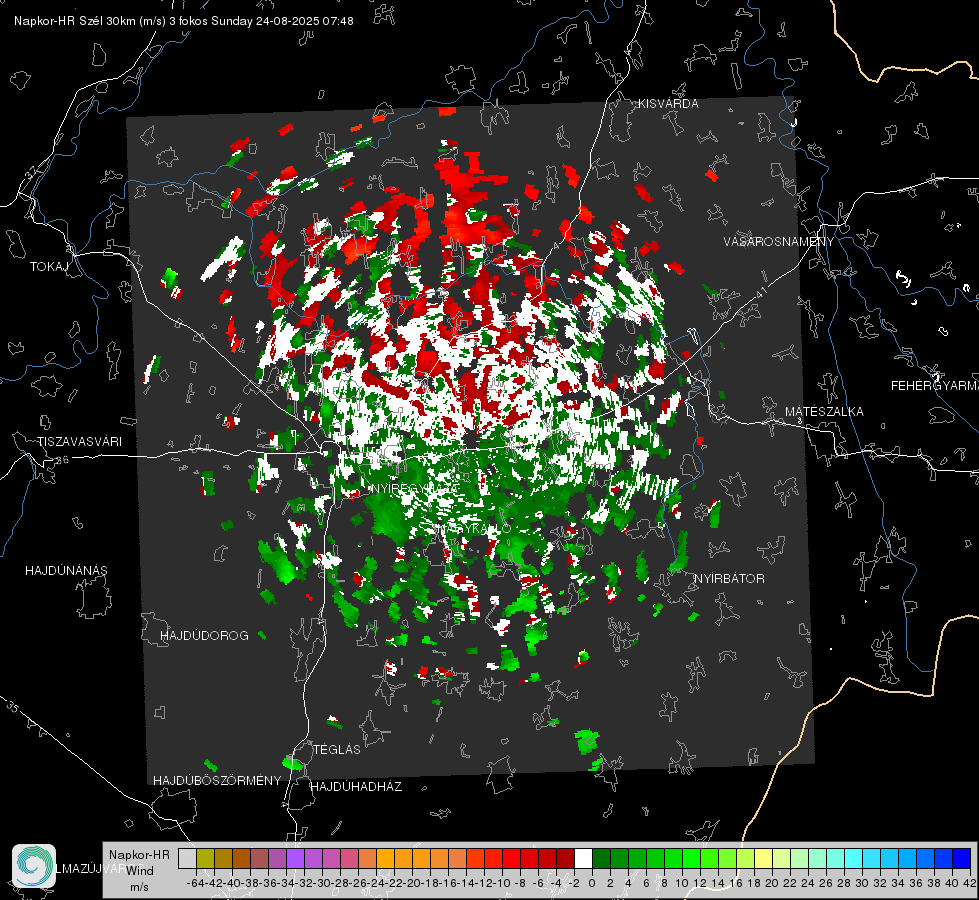Click the legend value label -64

tap(196, 883)
